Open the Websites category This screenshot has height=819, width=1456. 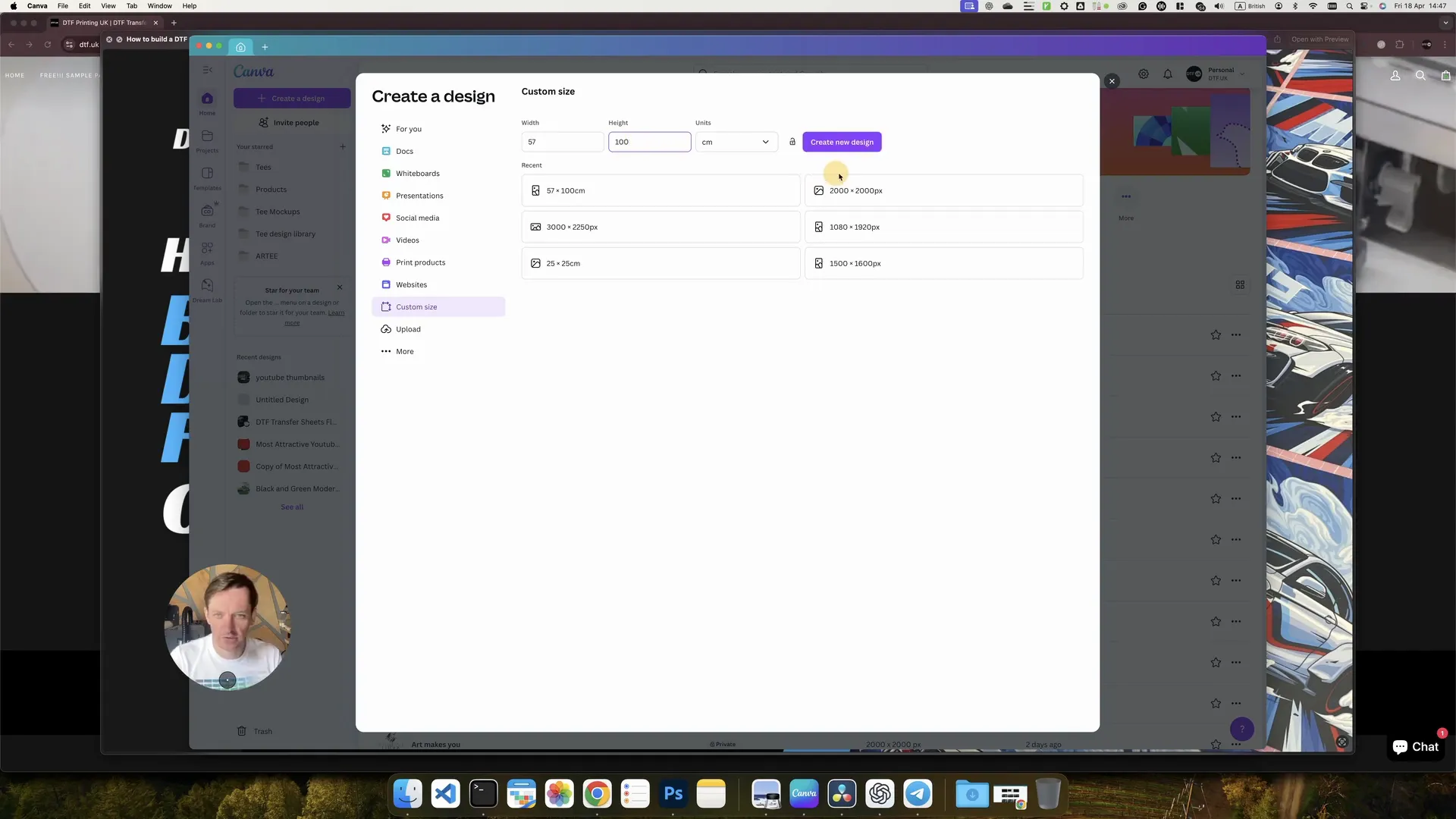pos(438,284)
